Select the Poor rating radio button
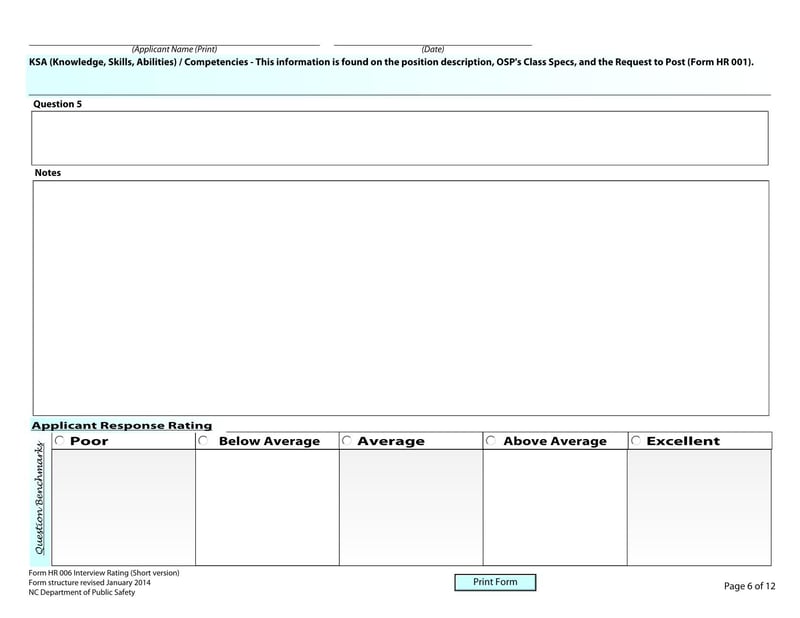 point(59,440)
